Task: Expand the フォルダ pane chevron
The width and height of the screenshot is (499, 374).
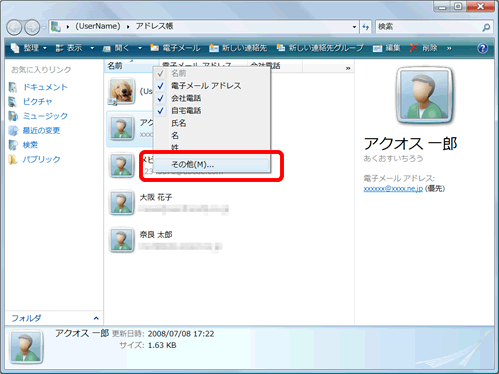Action: point(96,318)
